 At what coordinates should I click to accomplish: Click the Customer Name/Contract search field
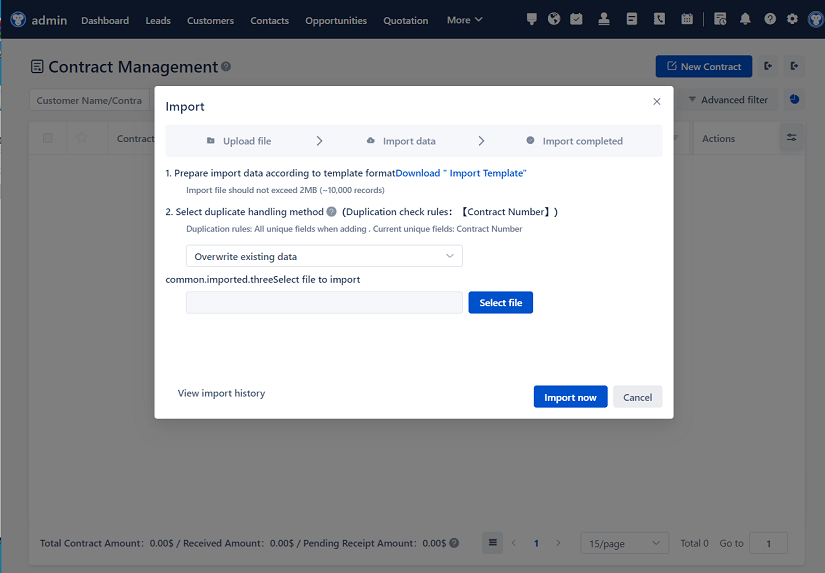pyautogui.click(x=89, y=100)
